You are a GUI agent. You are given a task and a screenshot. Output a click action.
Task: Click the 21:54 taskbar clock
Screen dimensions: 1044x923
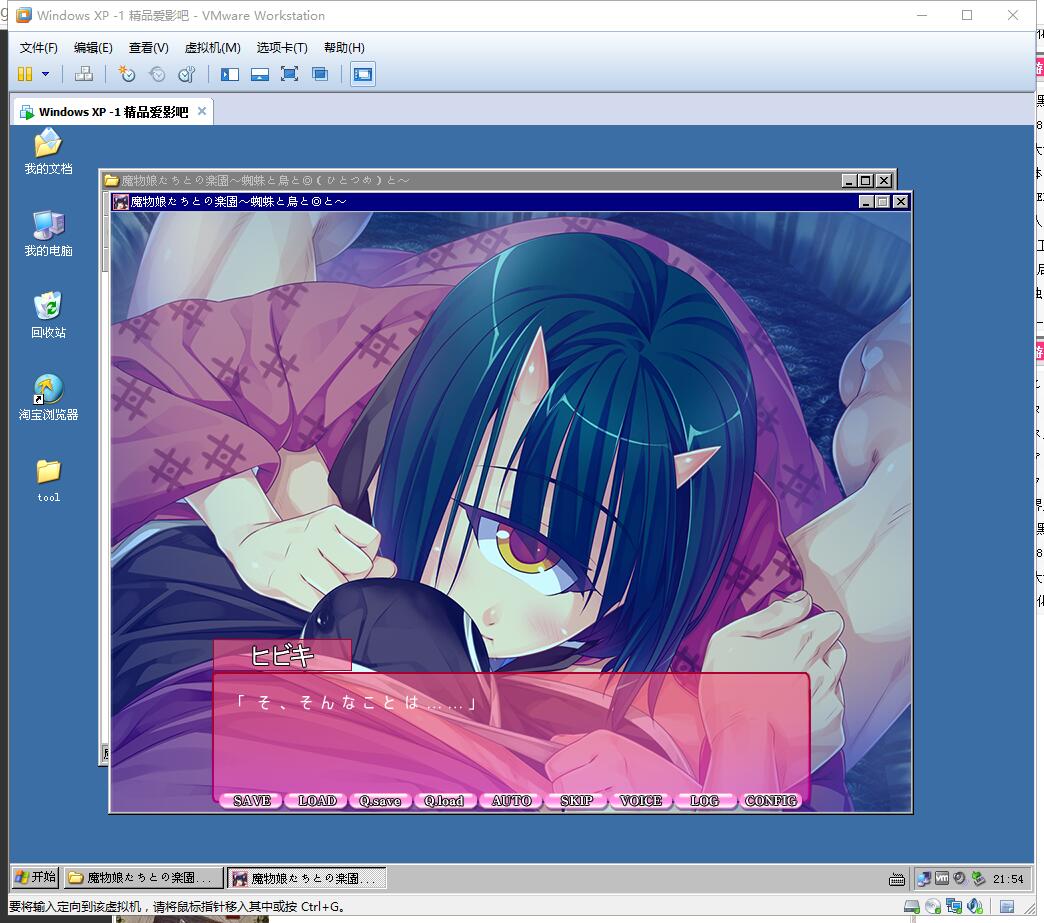(x=1008, y=879)
